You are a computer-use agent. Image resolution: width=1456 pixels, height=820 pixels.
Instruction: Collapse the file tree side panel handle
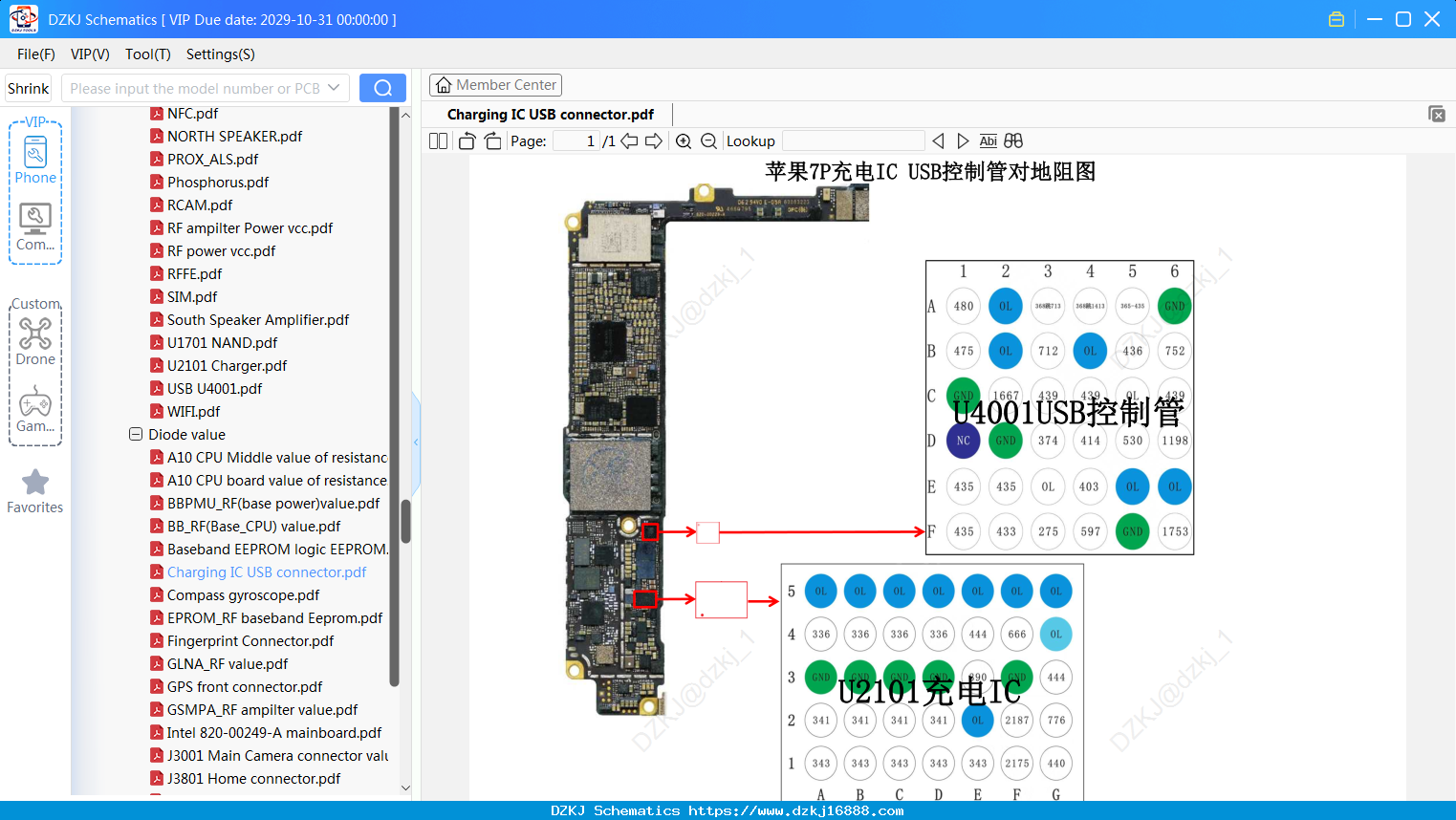pyautogui.click(x=416, y=442)
